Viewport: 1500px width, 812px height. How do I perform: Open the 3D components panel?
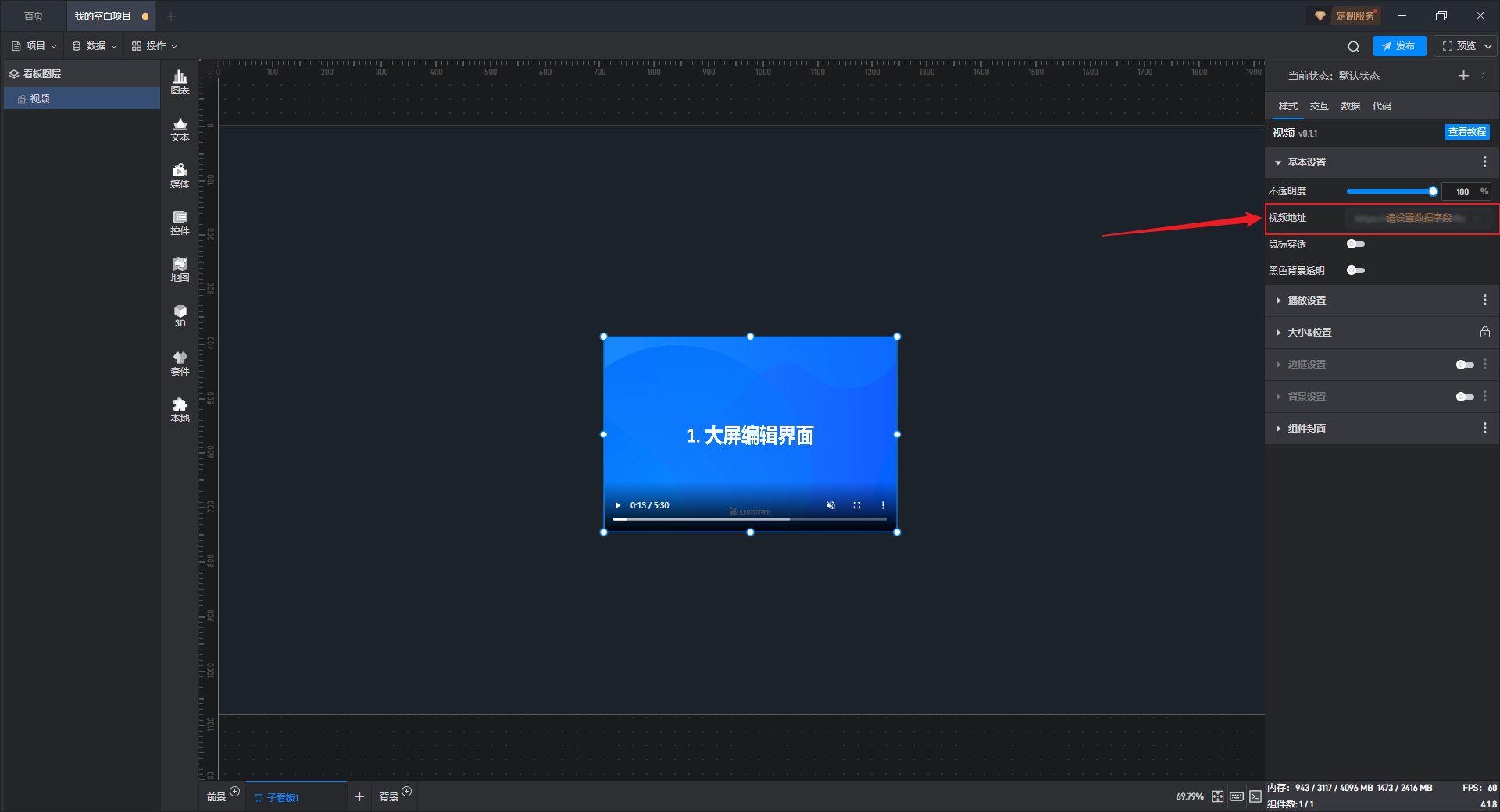(180, 315)
